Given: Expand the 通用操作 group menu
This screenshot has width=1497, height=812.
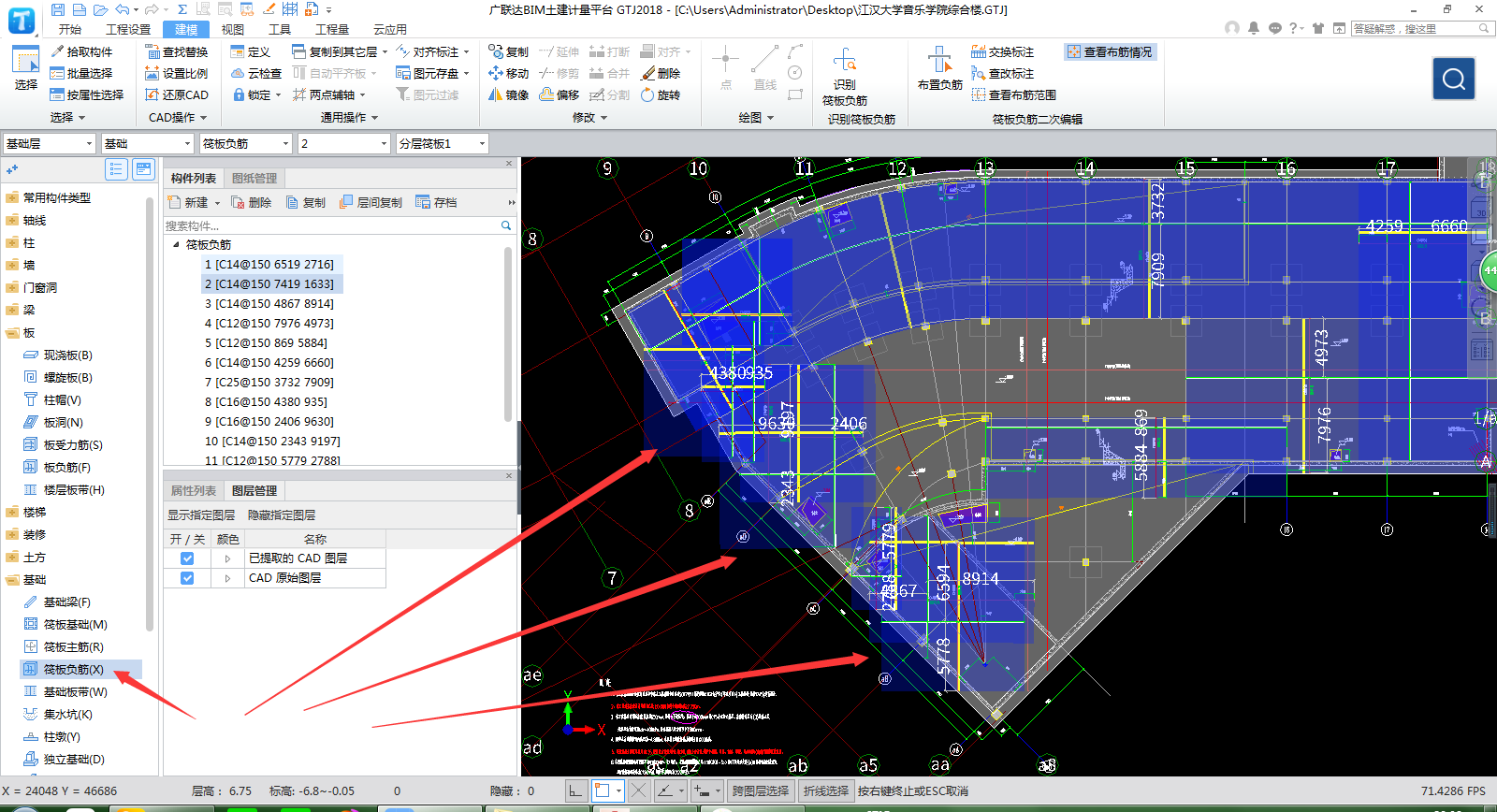Looking at the screenshot, I should (x=349, y=117).
